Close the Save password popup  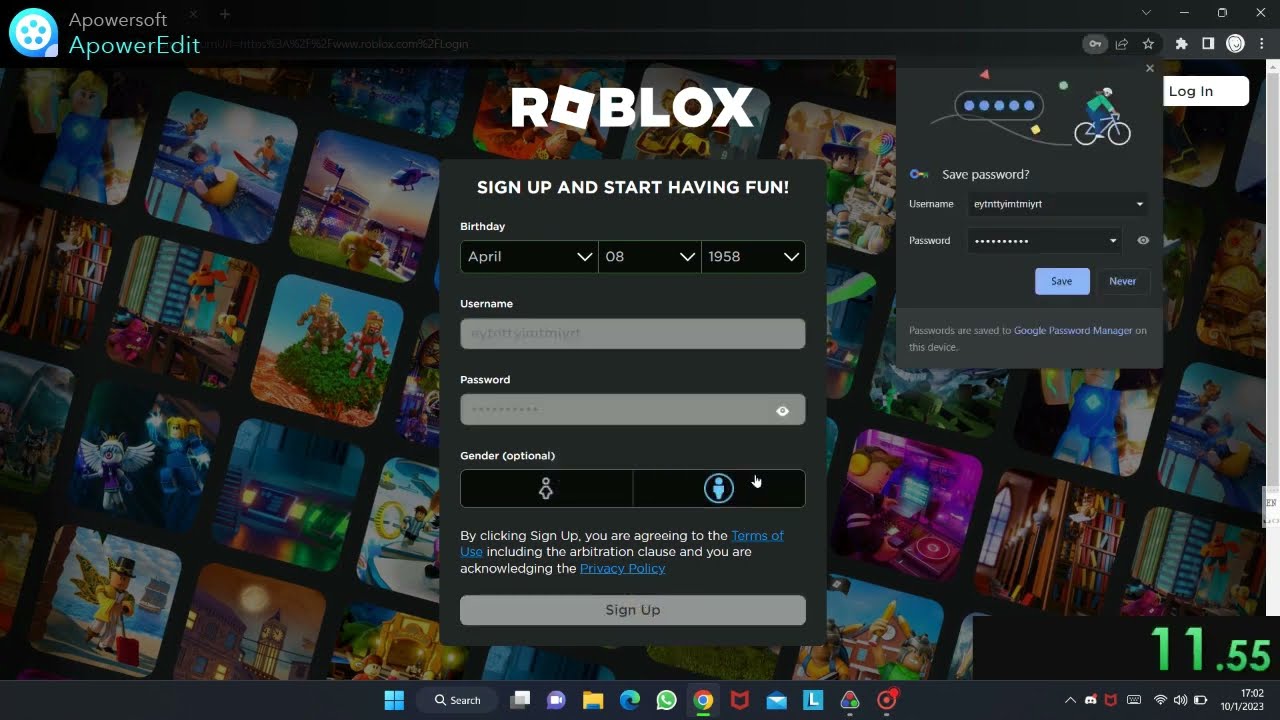click(1150, 68)
